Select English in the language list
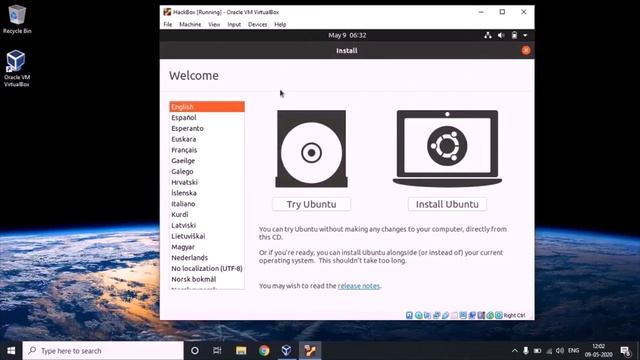Image resolution: width=640 pixels, height=360 pixels. pyautogui.click(x=207, y=107)
